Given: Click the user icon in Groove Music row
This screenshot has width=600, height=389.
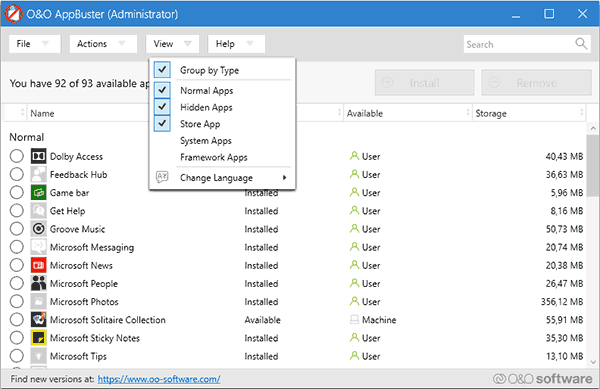Looking at the screenshot, I should tap(354, 229).
